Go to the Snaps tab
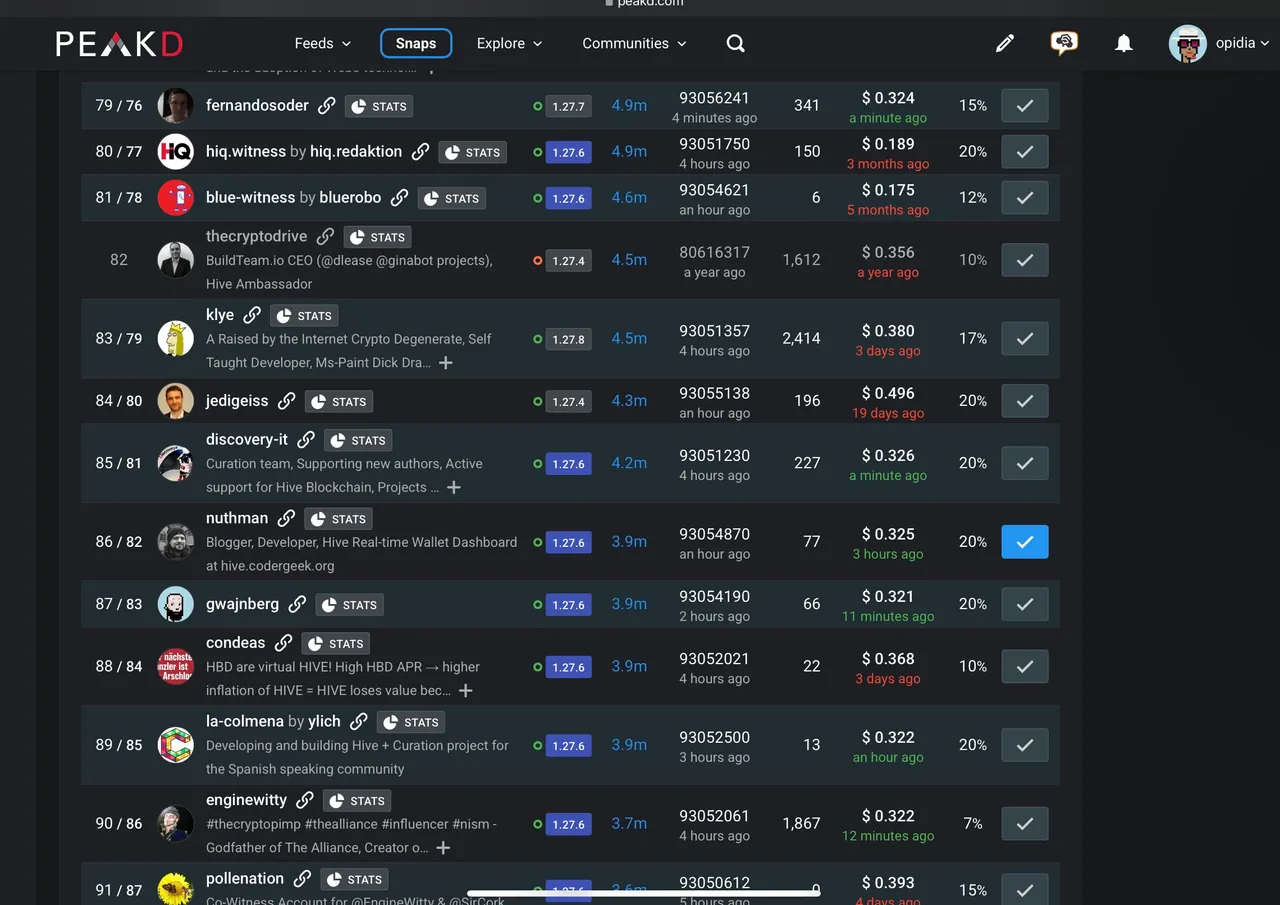 coord(416,43)
